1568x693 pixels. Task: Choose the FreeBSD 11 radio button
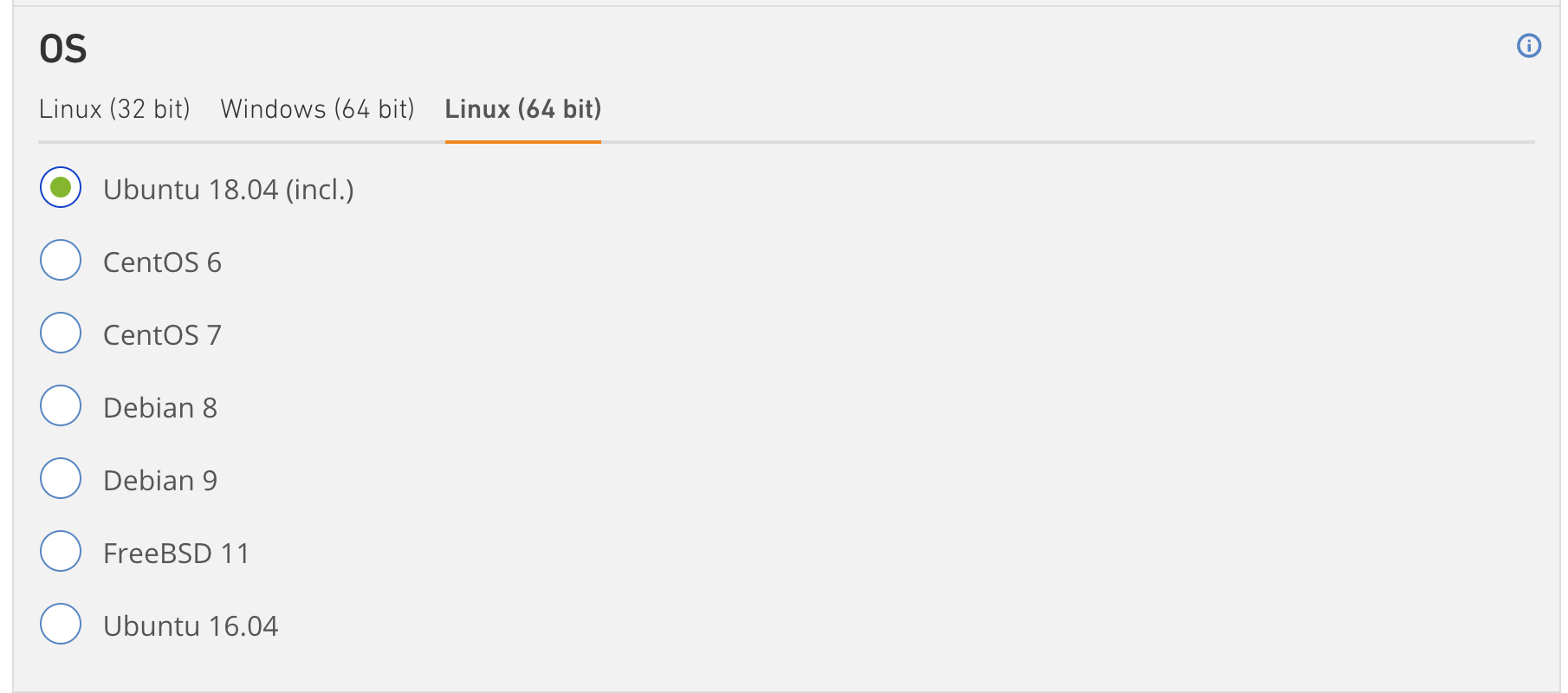(x=61, y=551)
